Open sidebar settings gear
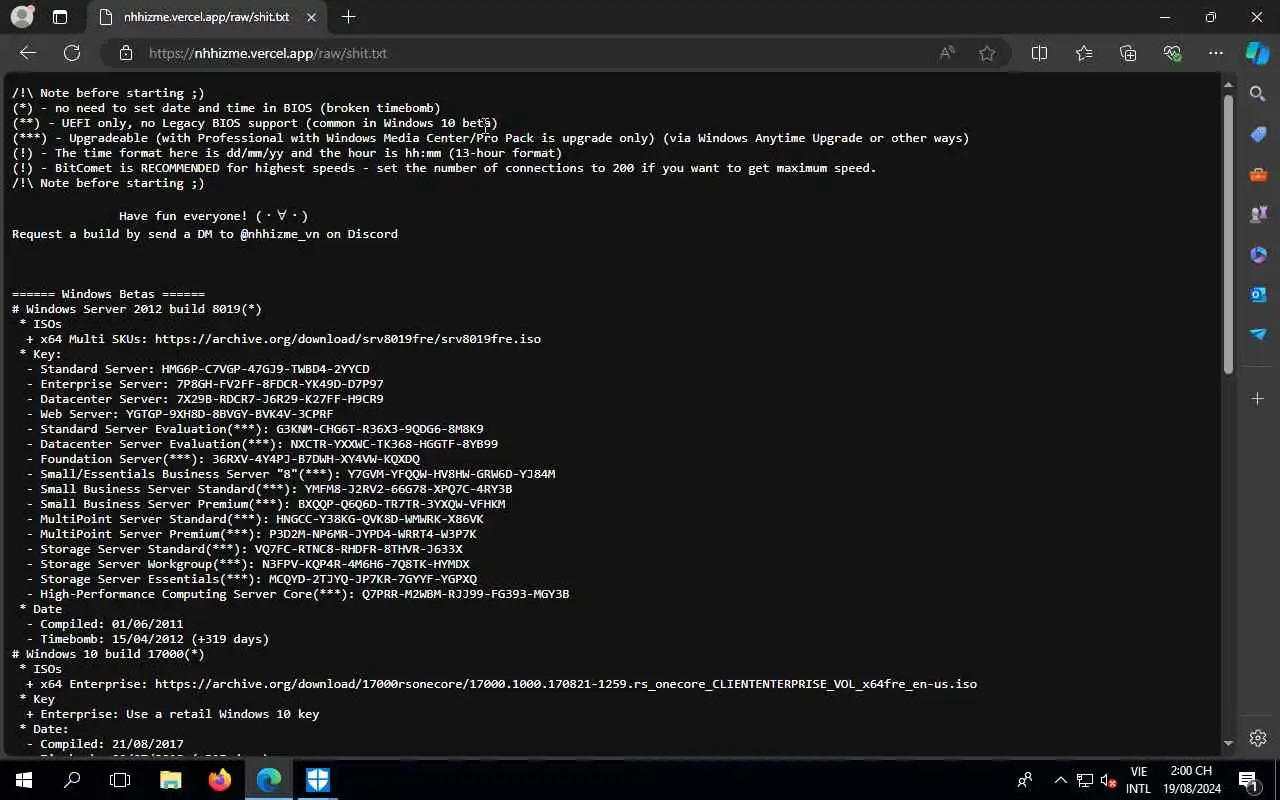This screenshot has width=1280, height=800. click(x=1258, y=738)
